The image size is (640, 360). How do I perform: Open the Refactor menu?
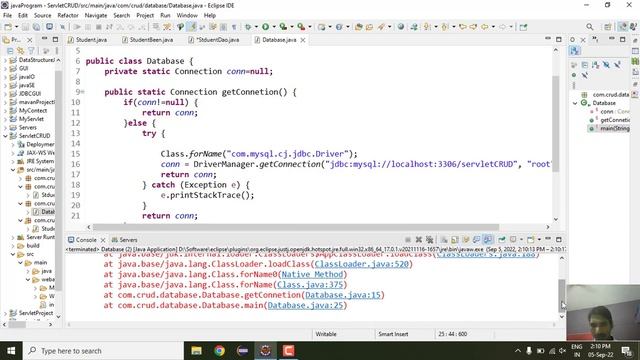68,16
